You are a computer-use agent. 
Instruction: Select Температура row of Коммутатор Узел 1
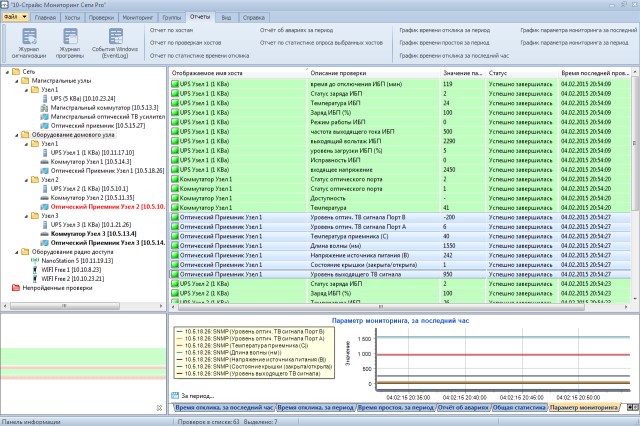[x=400, y=208]
